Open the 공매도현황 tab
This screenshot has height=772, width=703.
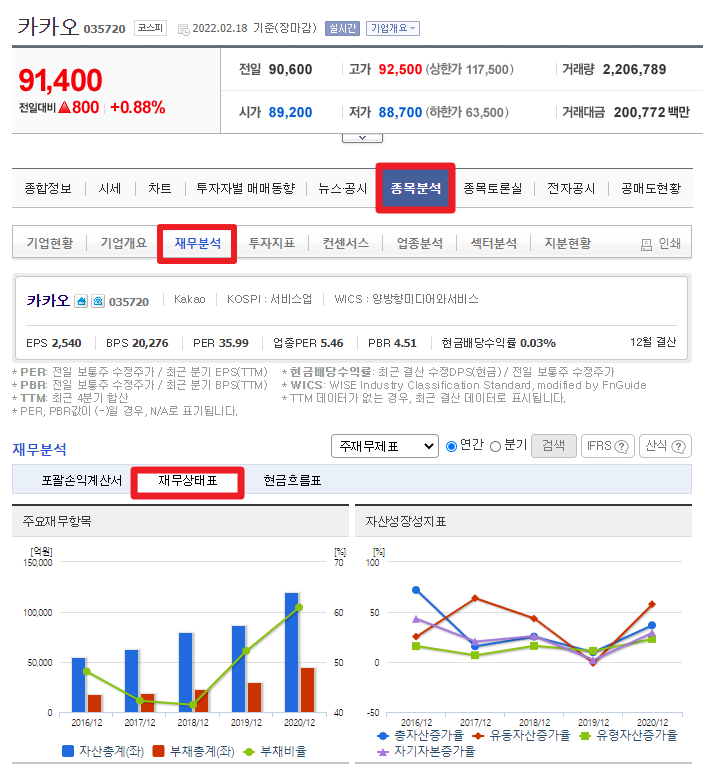click(651, 188)
